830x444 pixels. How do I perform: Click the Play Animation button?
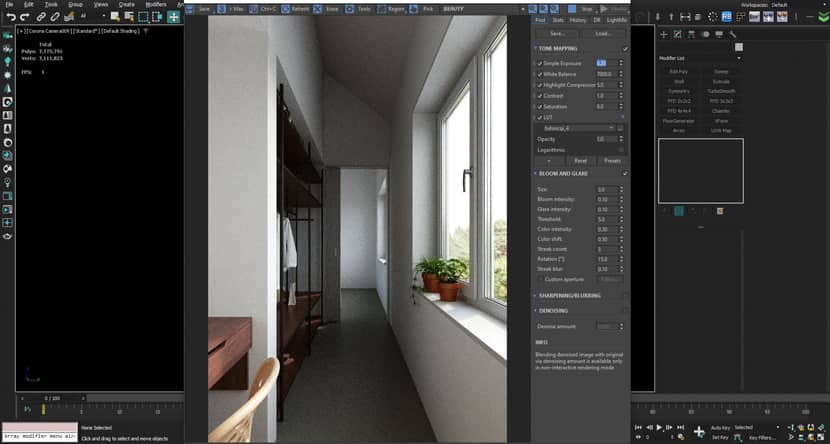(659, 427)
